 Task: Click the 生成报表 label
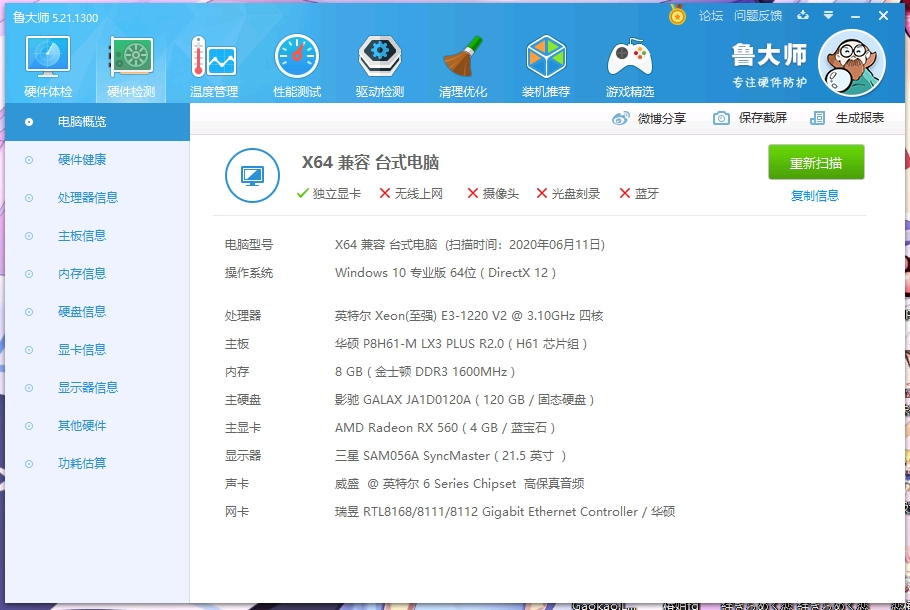[860, 118]
